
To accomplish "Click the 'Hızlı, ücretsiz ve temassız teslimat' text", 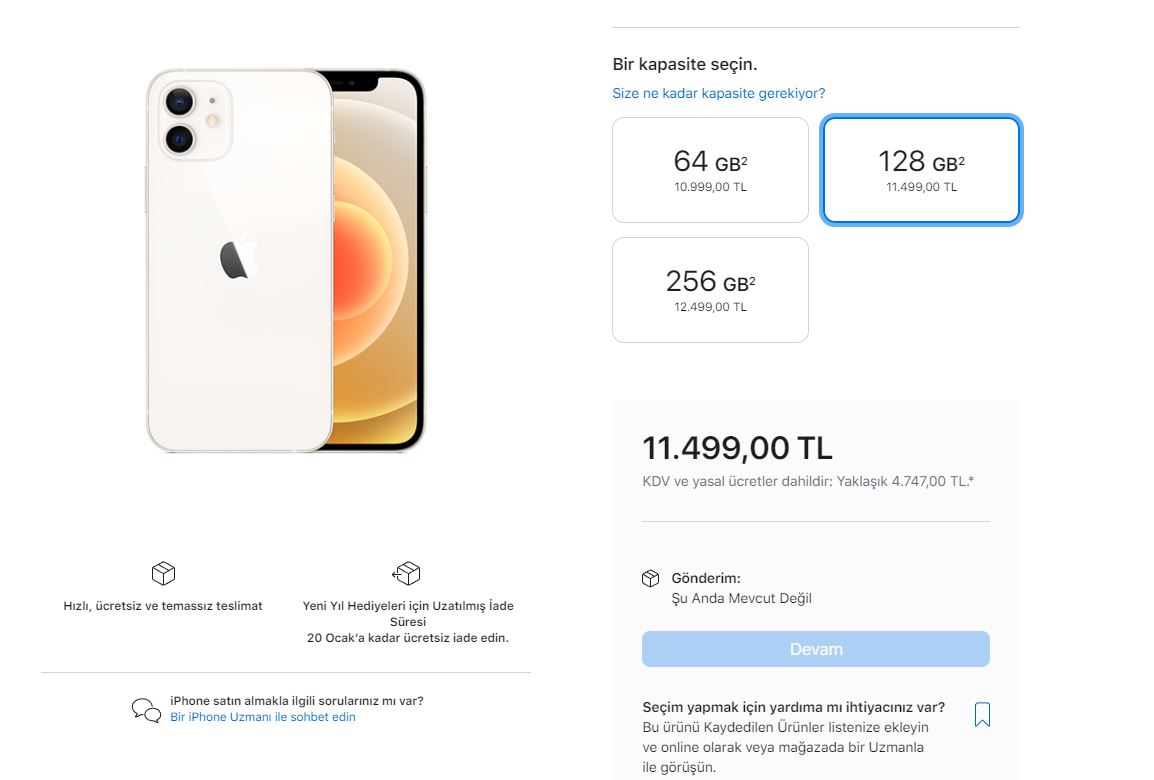I will 163,606.
